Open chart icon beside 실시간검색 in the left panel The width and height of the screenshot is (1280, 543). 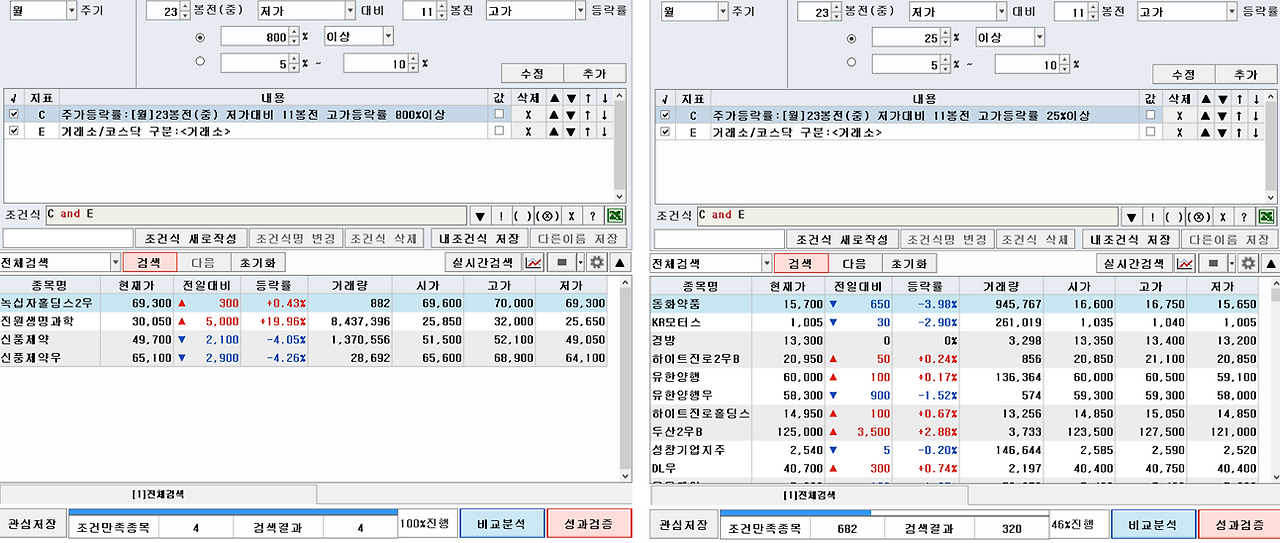pos(534,262)
